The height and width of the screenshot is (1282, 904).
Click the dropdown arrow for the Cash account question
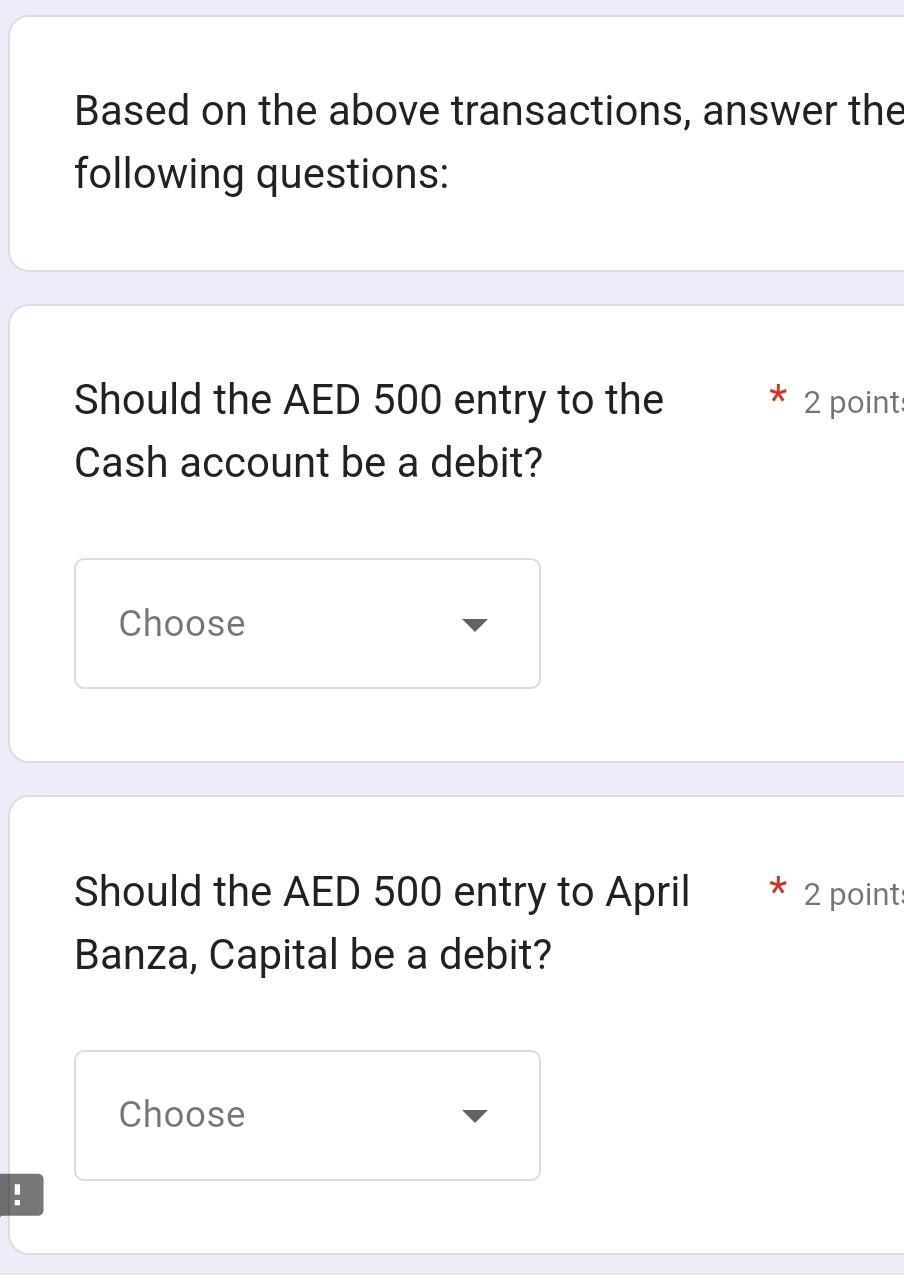coord(475,624)
